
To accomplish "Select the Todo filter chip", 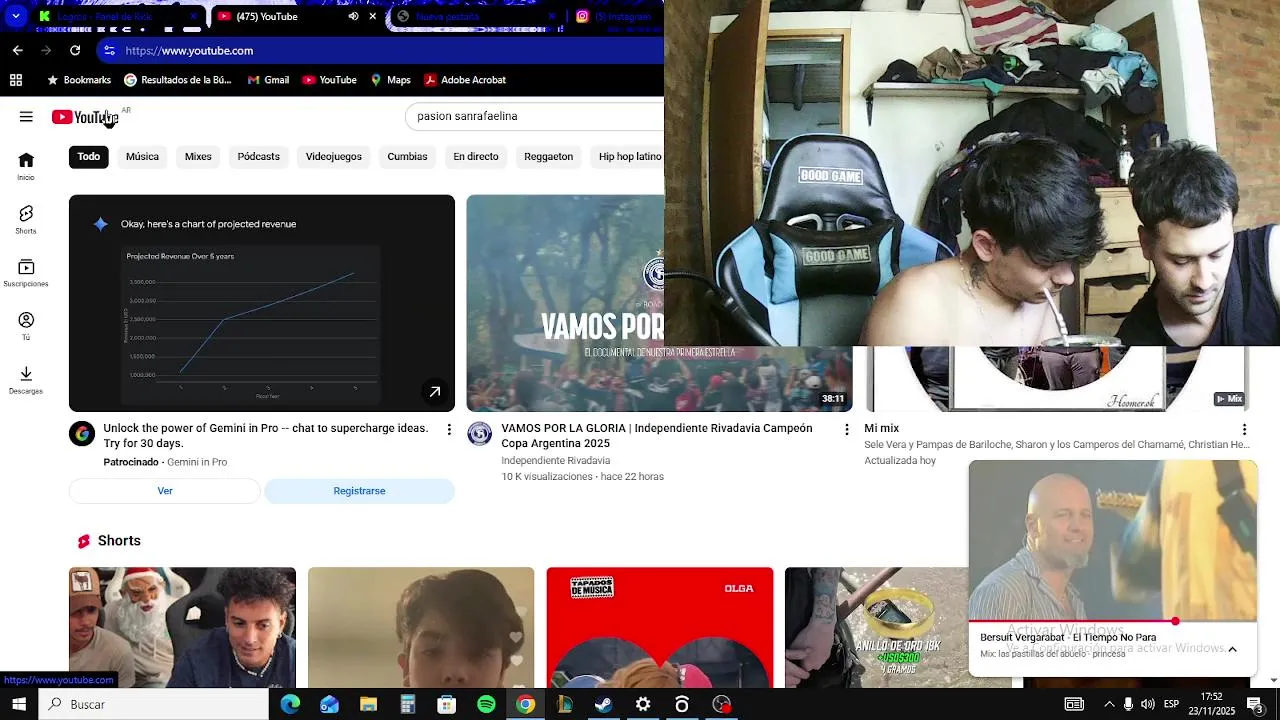I will coord(89,157).
